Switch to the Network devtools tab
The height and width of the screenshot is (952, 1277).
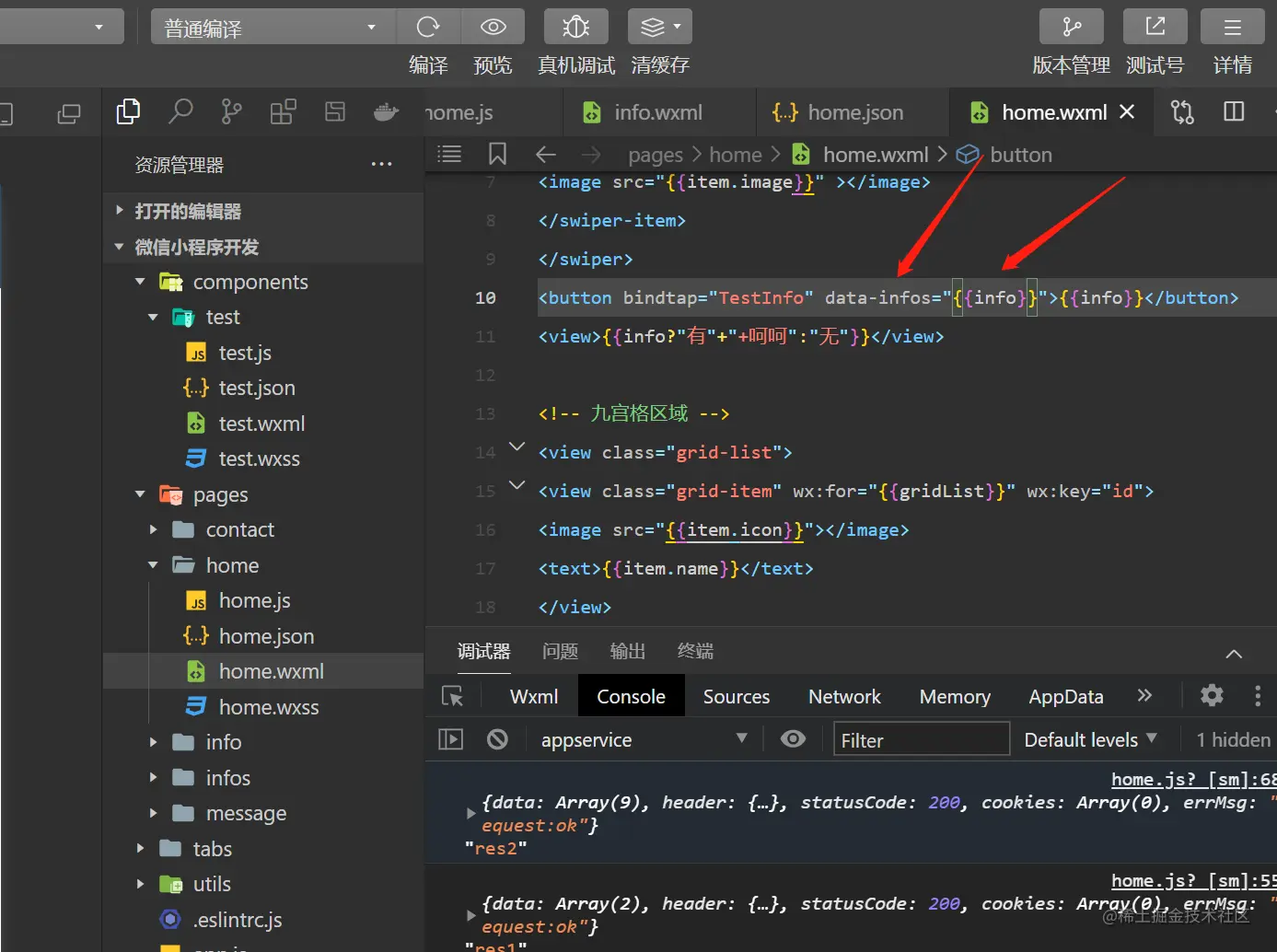(x=844, y=696)
